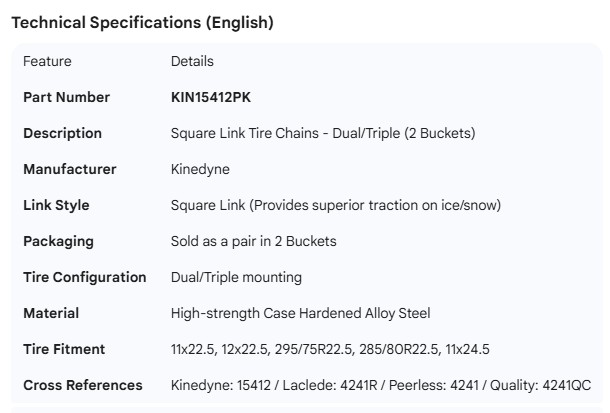Click the Tire Configuration row label

(x=84, y=277)
